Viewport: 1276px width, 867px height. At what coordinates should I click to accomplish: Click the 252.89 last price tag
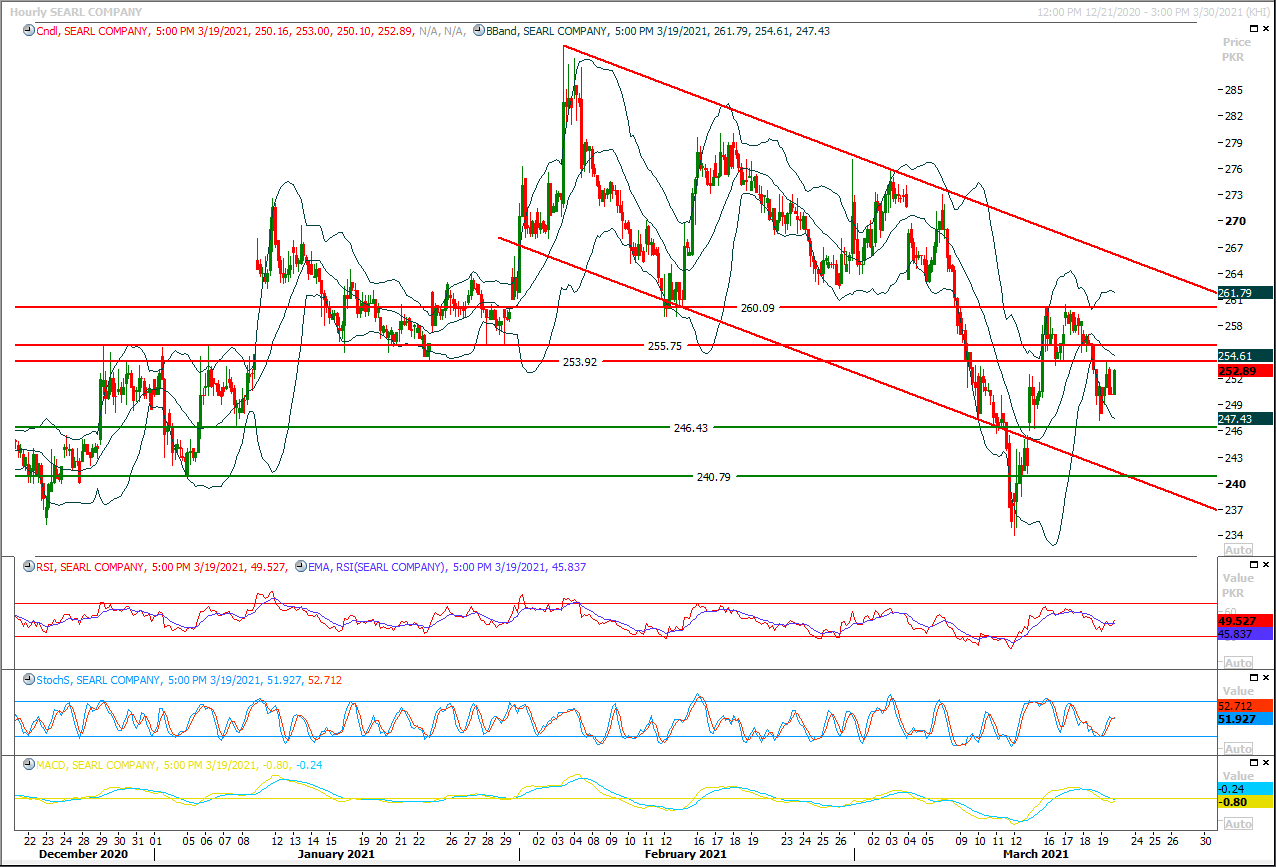coord(1245,371)
